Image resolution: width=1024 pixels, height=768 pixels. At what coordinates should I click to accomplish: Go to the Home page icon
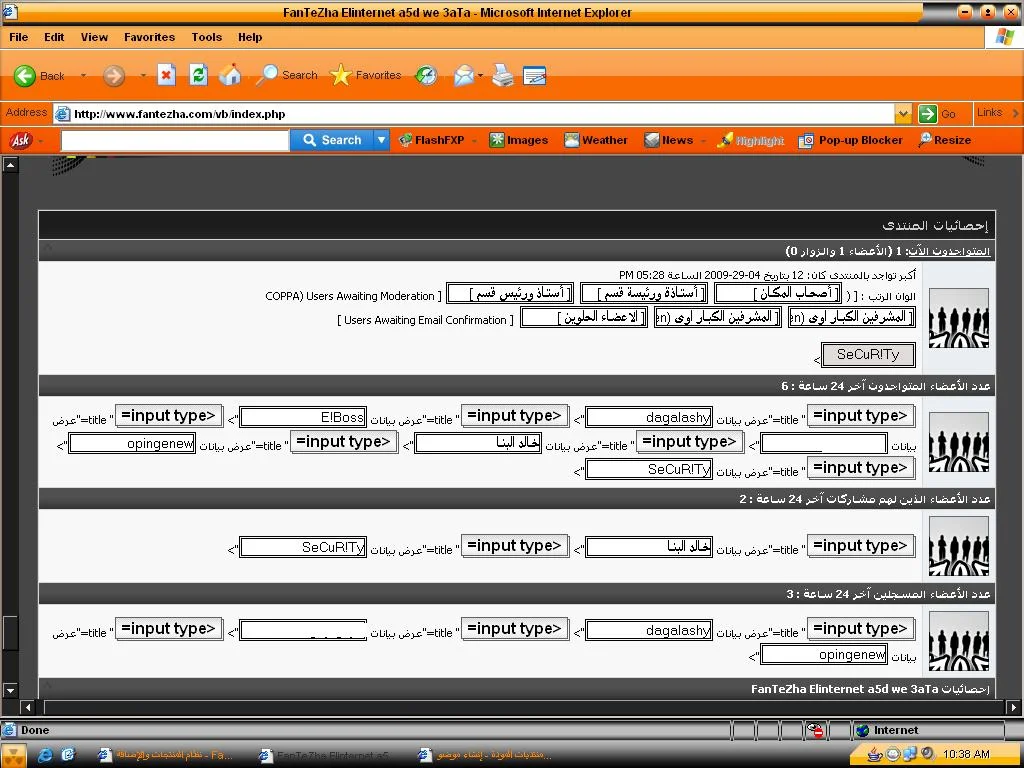point(230,76)
